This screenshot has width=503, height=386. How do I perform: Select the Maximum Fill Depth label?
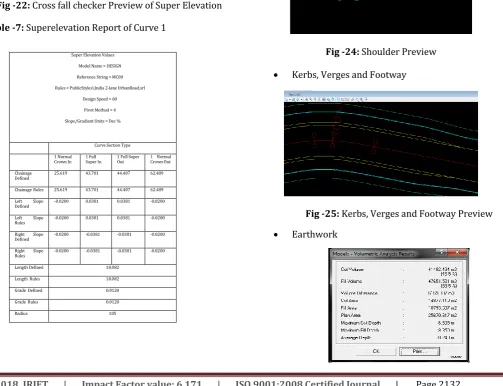point(360,330)
